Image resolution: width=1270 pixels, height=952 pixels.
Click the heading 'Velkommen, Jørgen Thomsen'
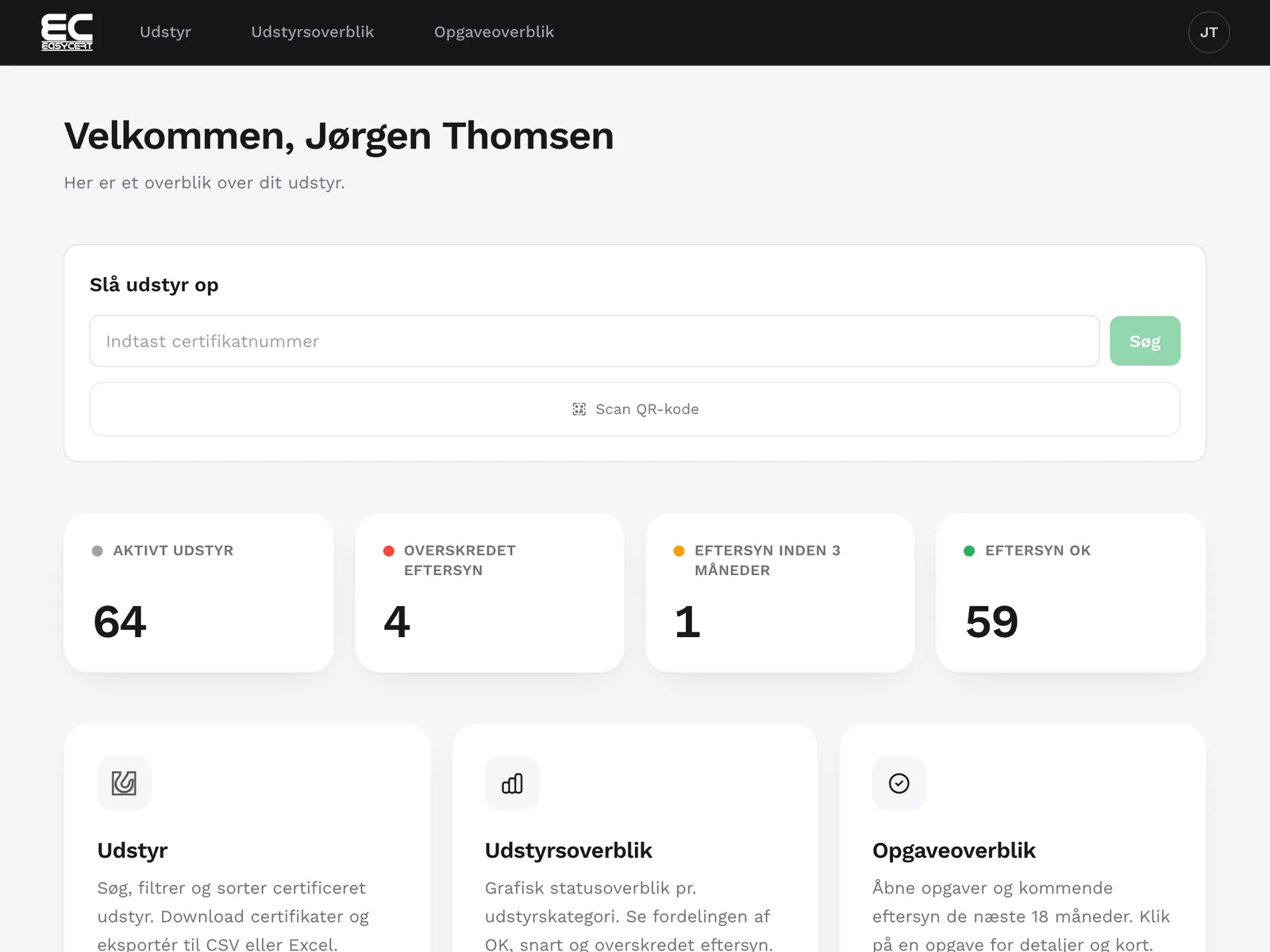click(x=339, y=136)
